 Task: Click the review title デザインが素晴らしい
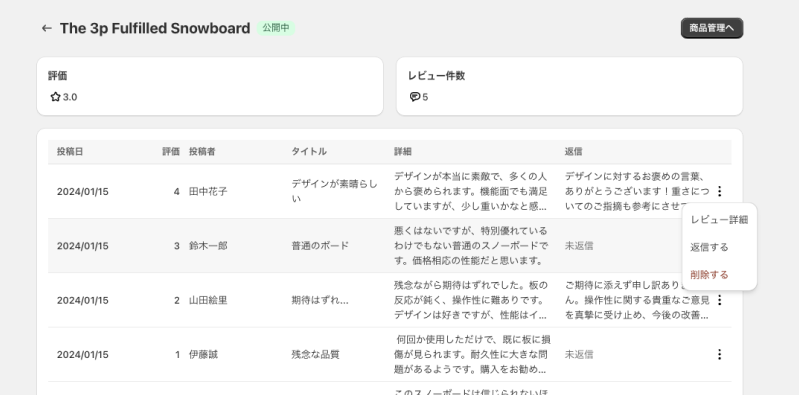coord(334,191)
